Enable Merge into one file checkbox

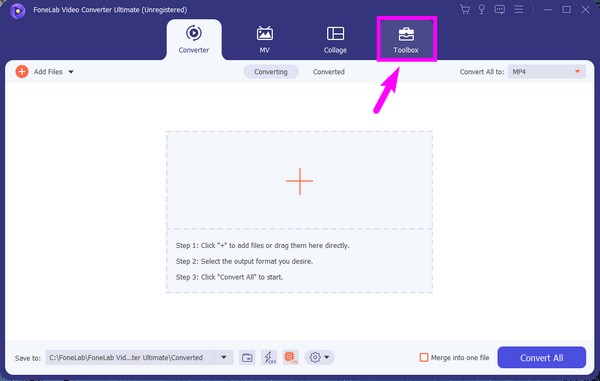tap(424, 358)
